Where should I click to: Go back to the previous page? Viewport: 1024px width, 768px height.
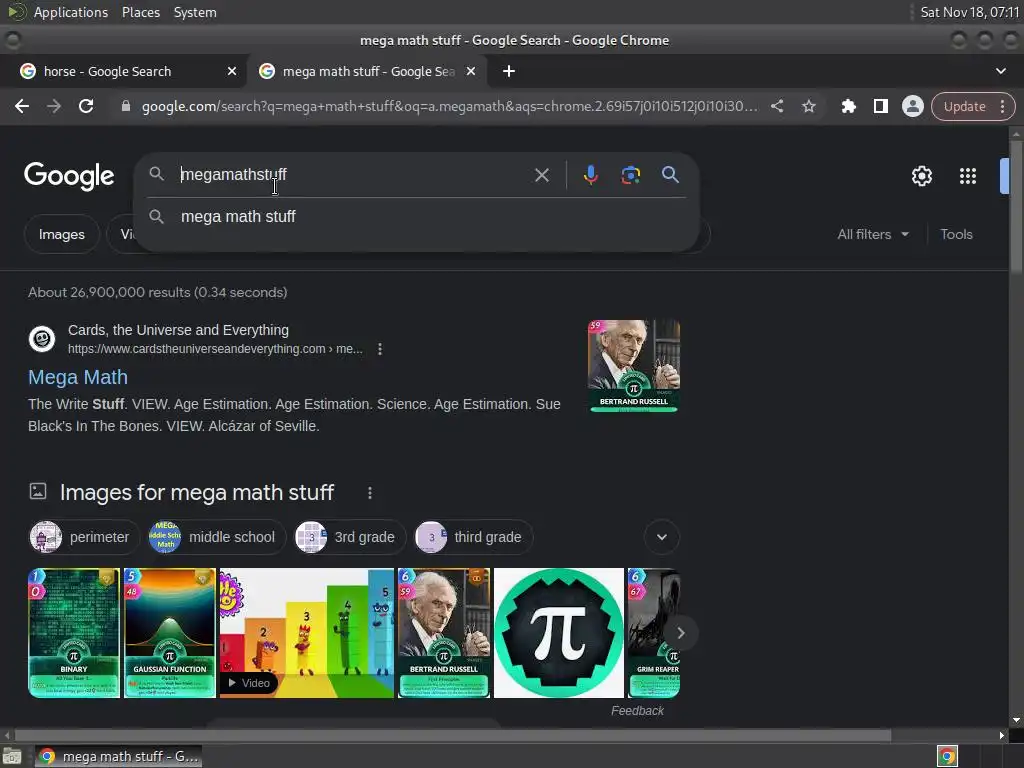pyautogui.click(x=22, y=106)
